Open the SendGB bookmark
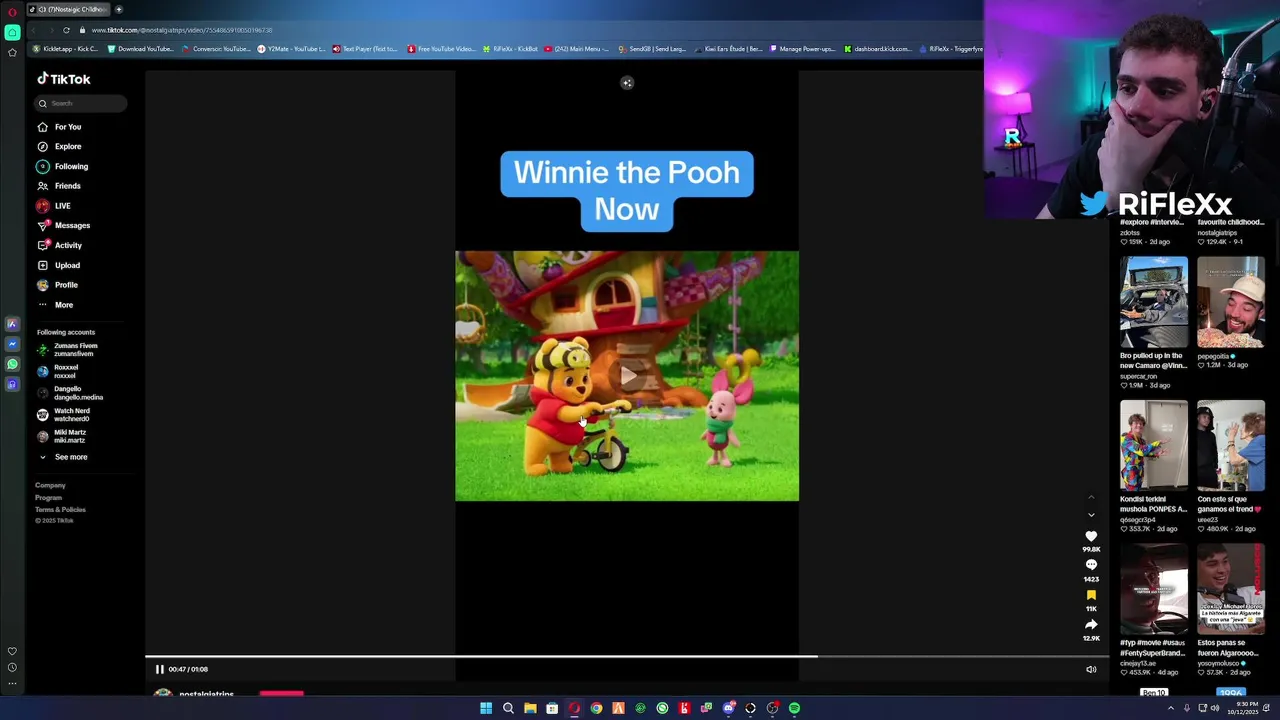 pos(653,49)
